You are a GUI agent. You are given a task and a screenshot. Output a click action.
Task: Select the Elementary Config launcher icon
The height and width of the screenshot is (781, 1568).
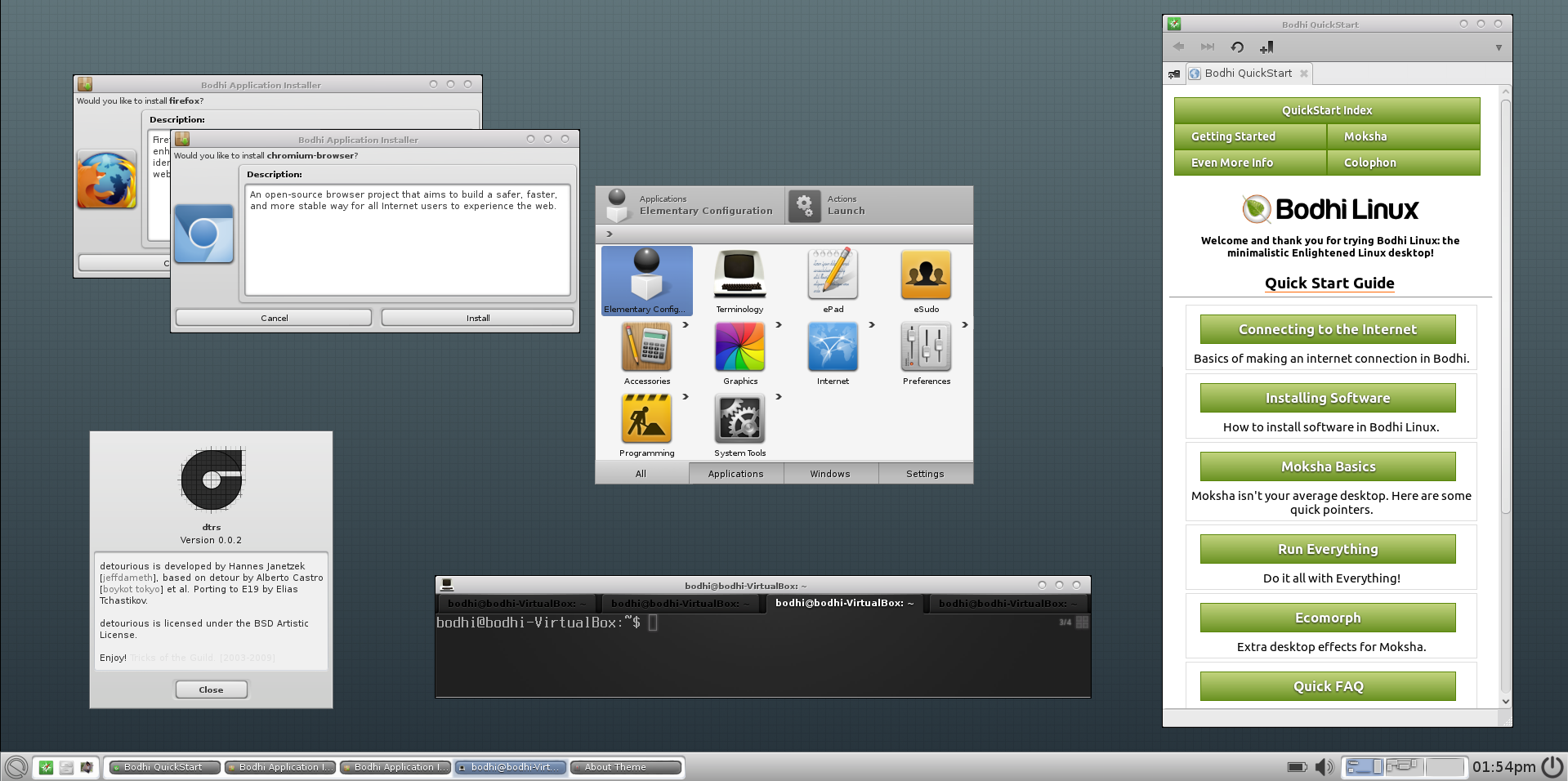(647, 281)
